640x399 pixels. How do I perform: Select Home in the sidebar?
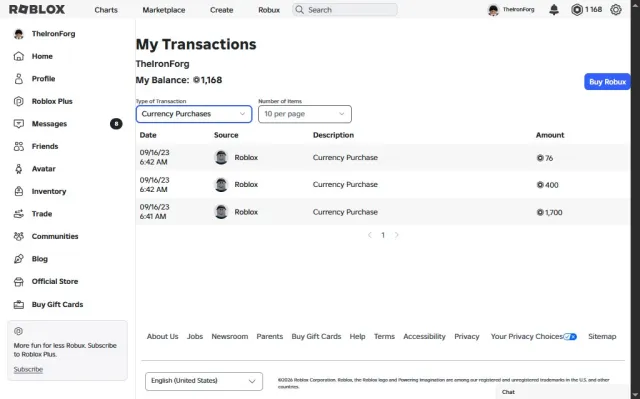pos(42,56)
